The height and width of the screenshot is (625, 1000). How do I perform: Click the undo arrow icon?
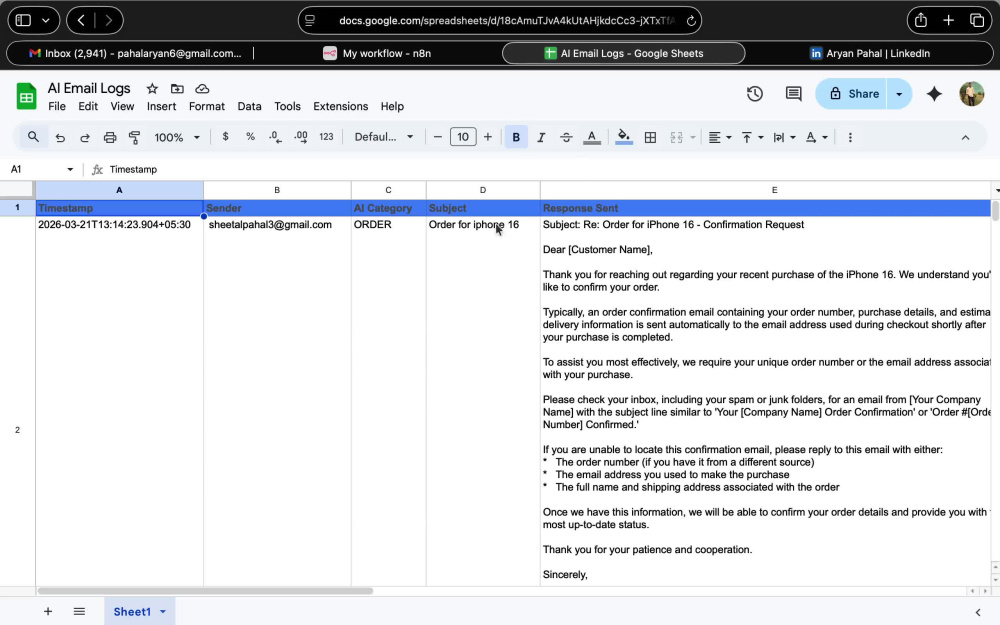60,137
